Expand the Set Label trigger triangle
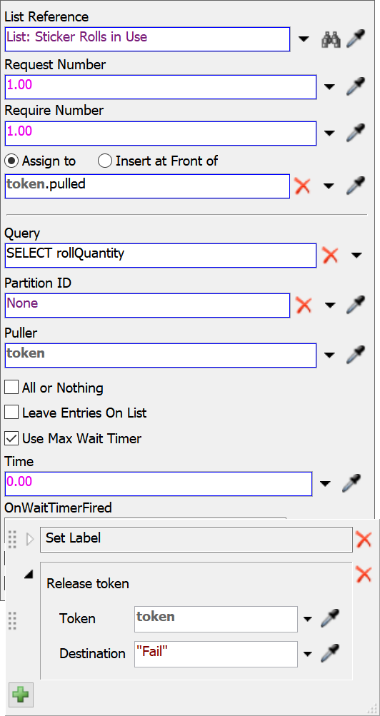380x716 pixels. pos(30,539)
